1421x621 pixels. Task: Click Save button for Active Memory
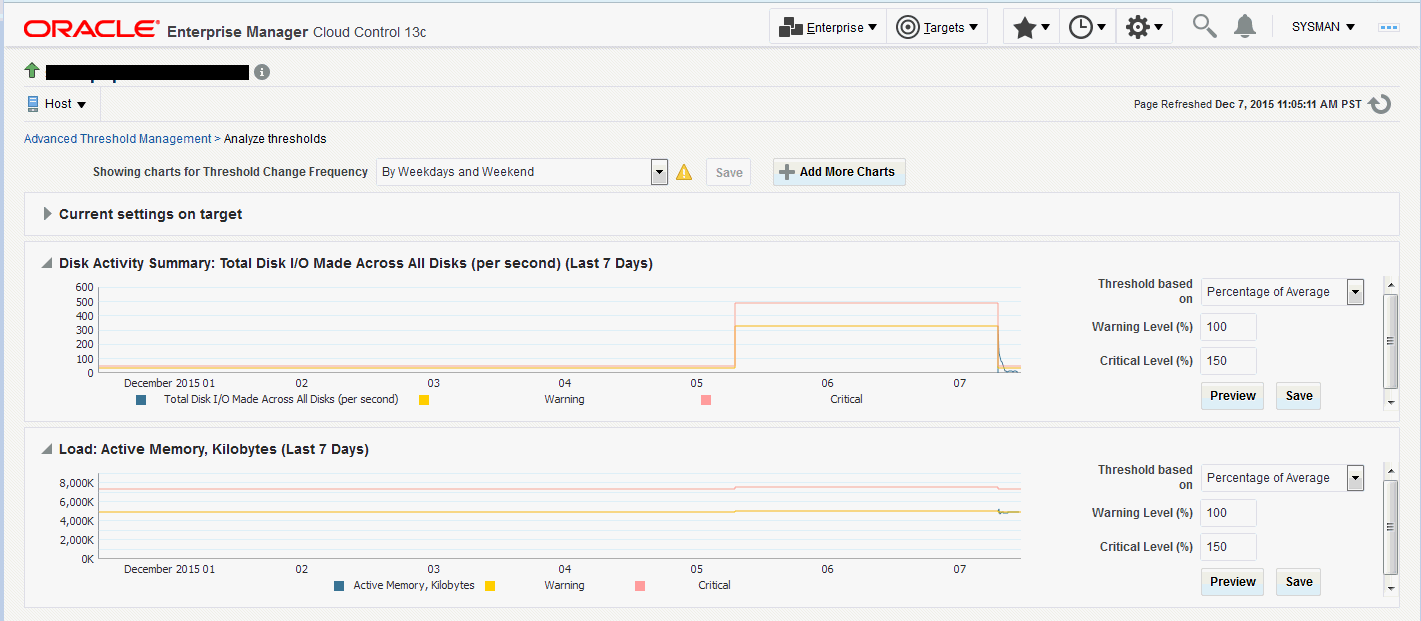tap(1298, 582)
